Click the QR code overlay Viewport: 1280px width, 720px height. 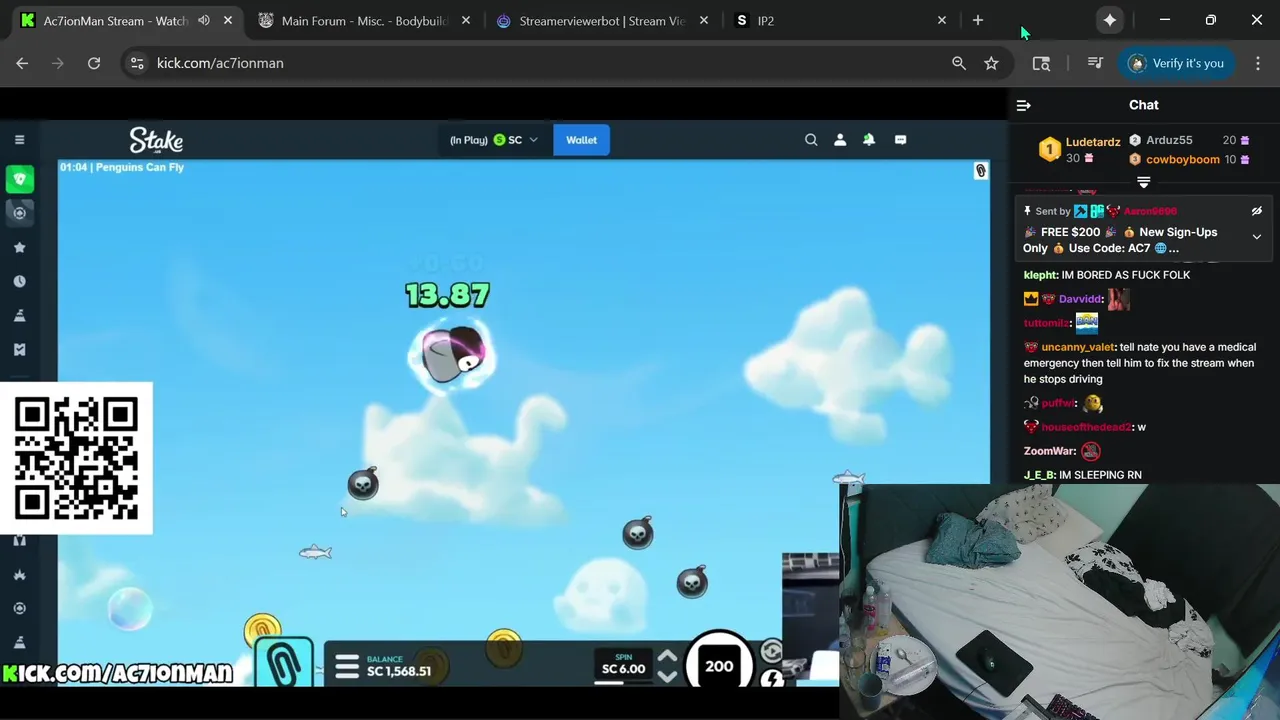click(x=76, y=459)
